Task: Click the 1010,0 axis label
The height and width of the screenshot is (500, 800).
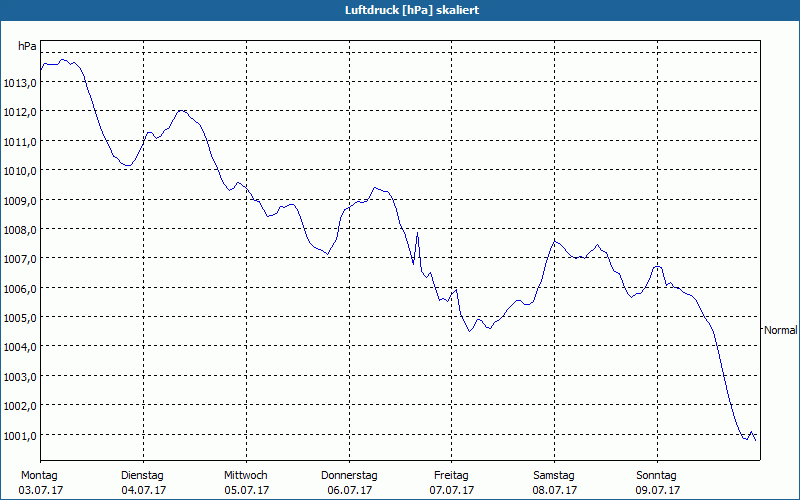Action: tap(20, 171)
